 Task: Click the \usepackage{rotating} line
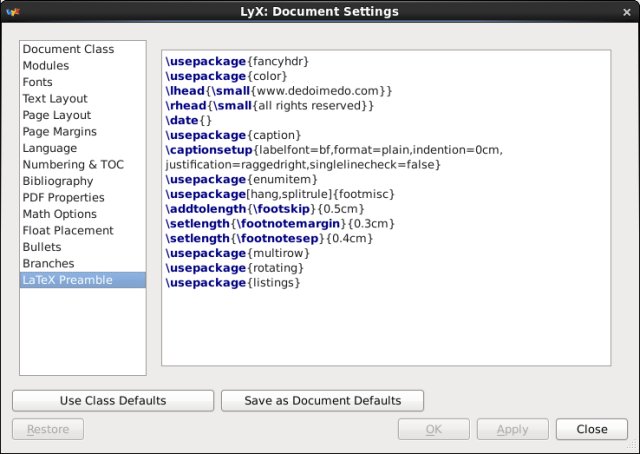pos(235,268)
